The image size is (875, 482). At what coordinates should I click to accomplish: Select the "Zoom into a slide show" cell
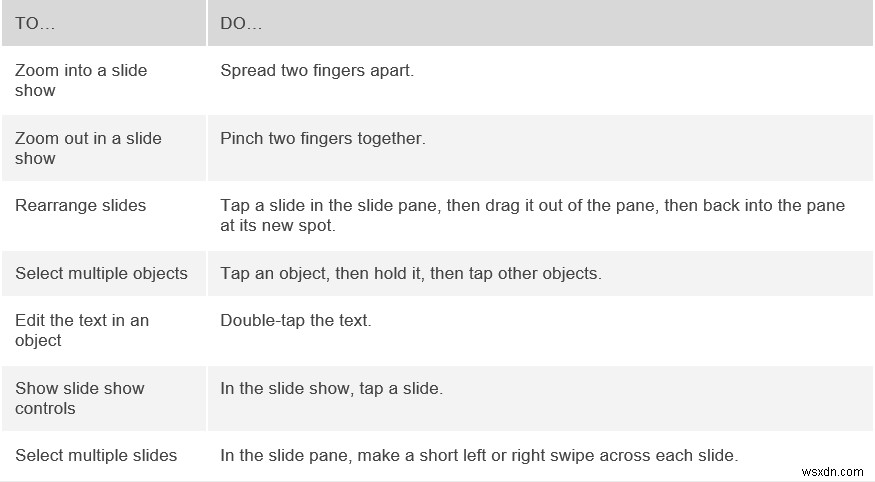(x=81, y=80)
